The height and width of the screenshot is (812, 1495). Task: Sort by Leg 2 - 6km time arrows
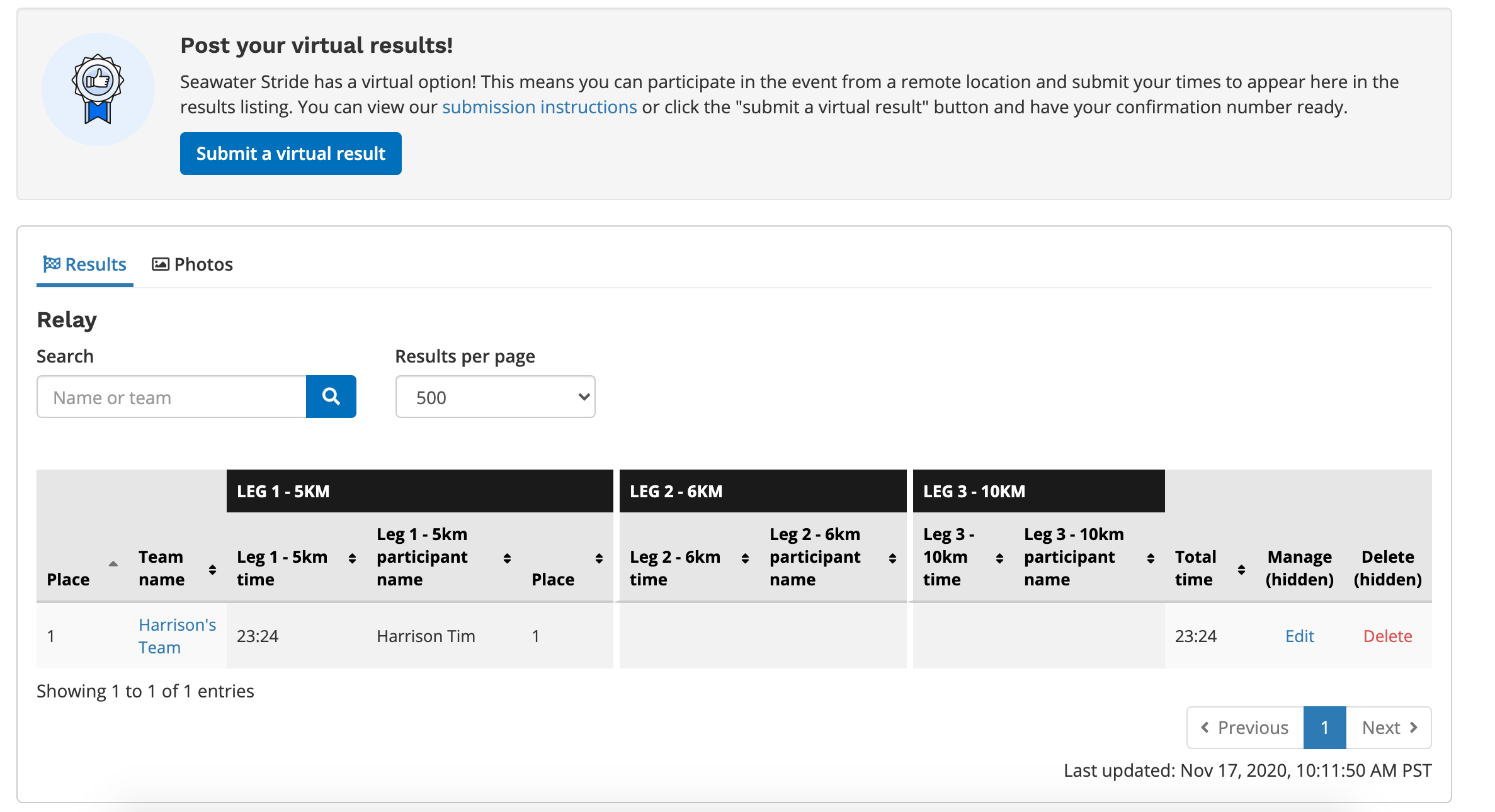point(745,558)
